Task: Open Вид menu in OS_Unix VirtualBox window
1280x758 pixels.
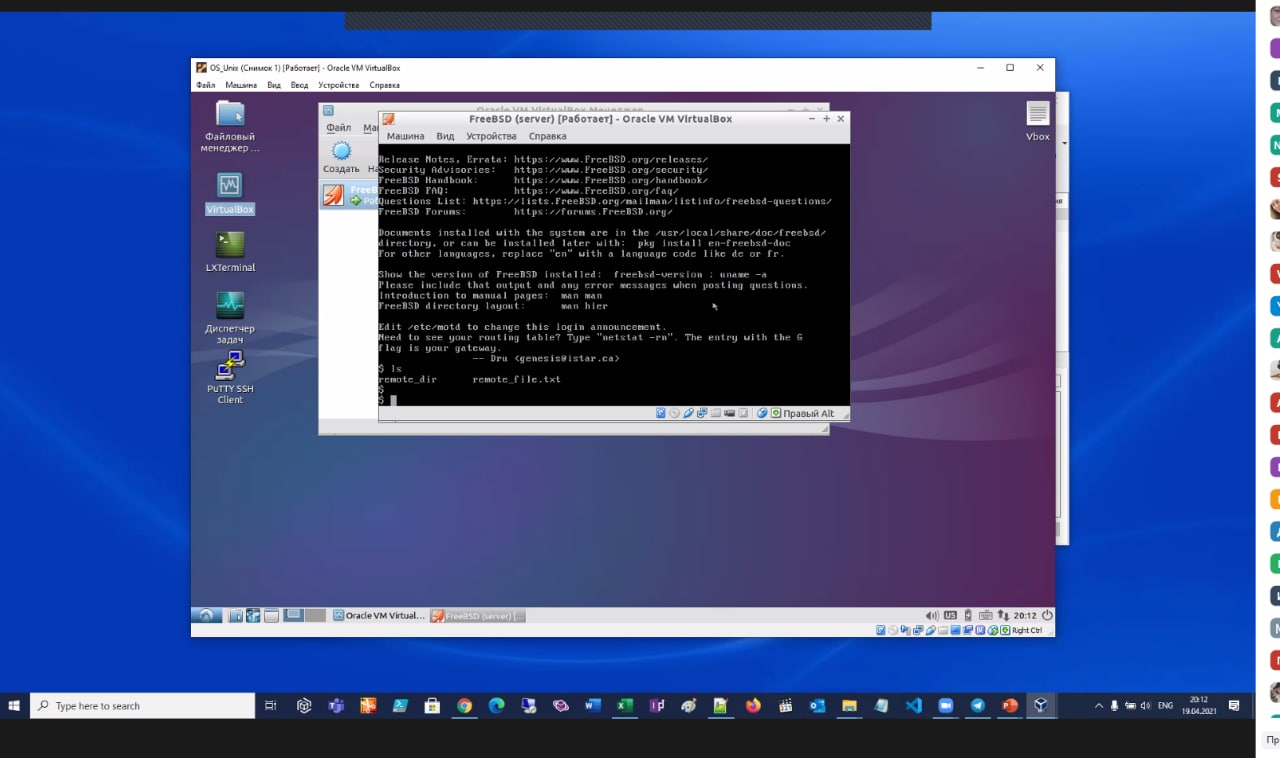Action: tap(274, 85)
